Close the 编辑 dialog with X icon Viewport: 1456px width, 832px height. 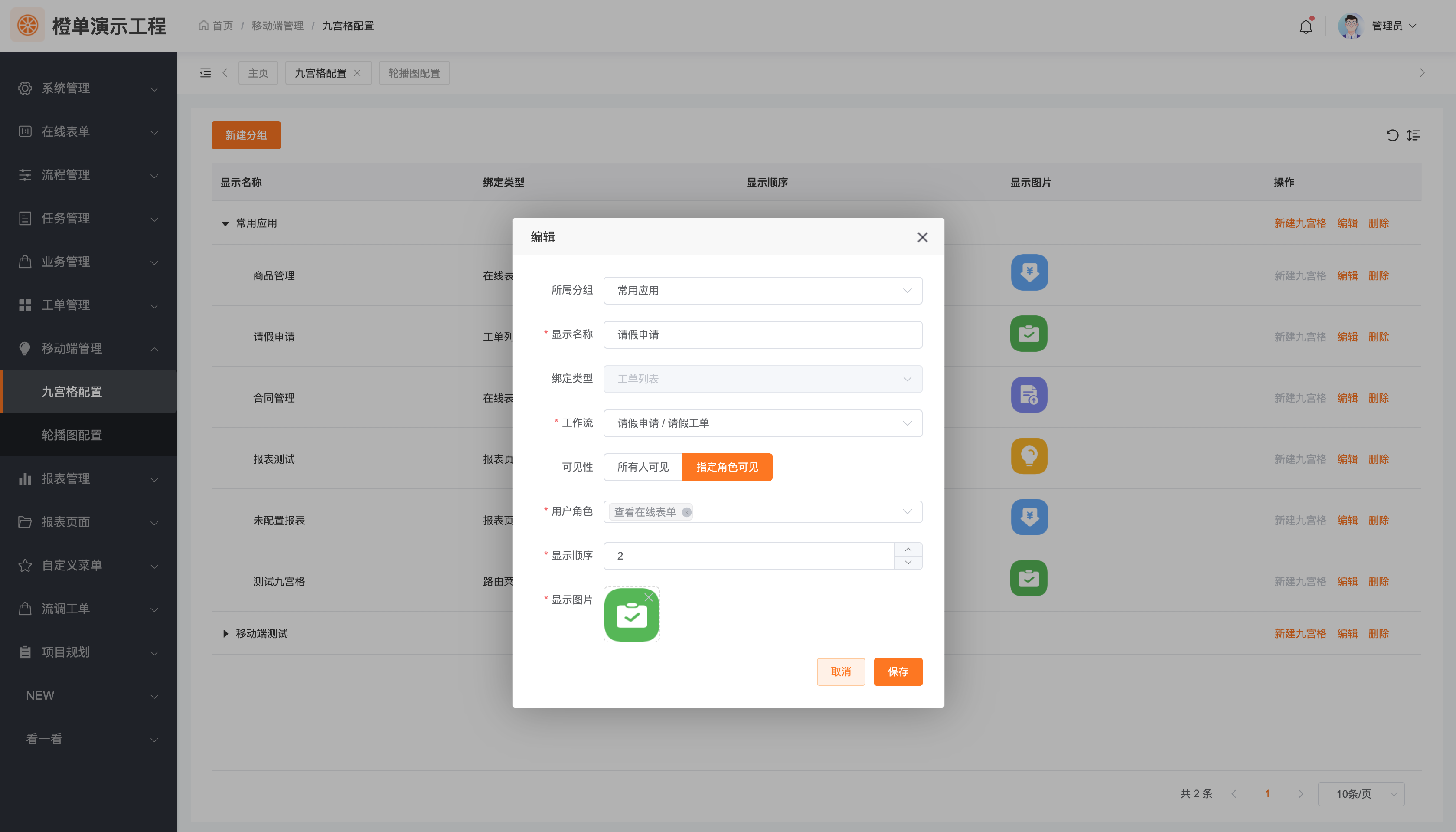tap(922, 237)
